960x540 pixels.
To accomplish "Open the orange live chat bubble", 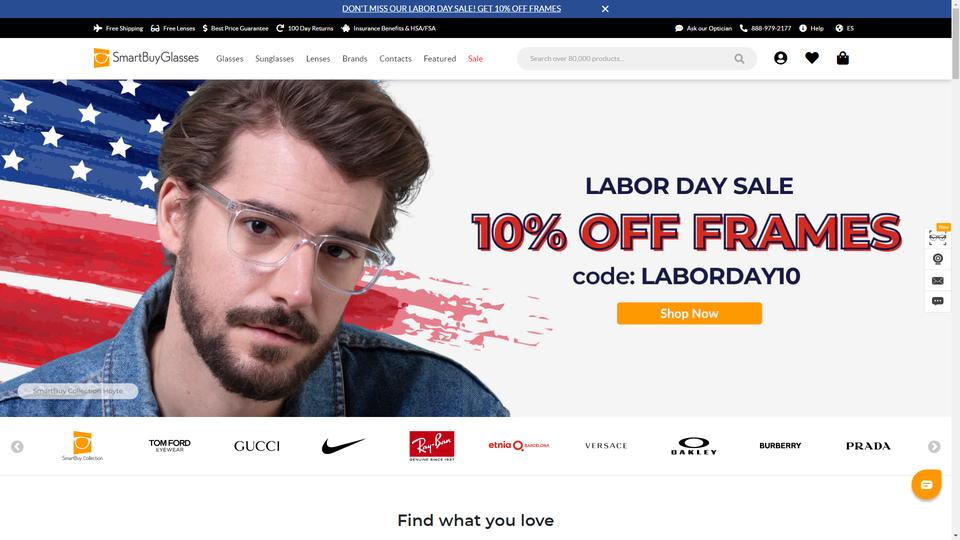I will point(926,484).
